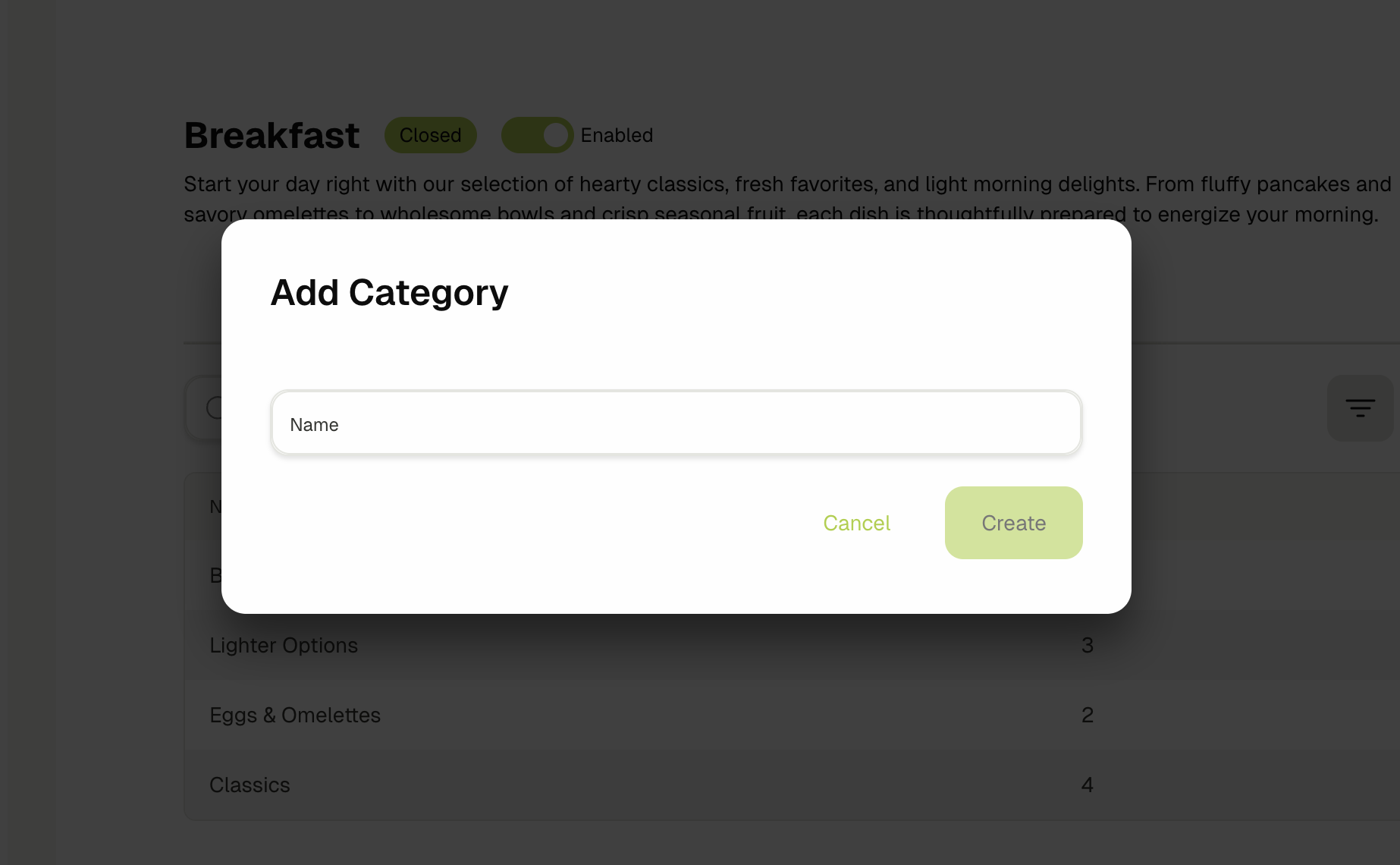
Task: Select the Lighter Options category row
Action: [284, 645]
